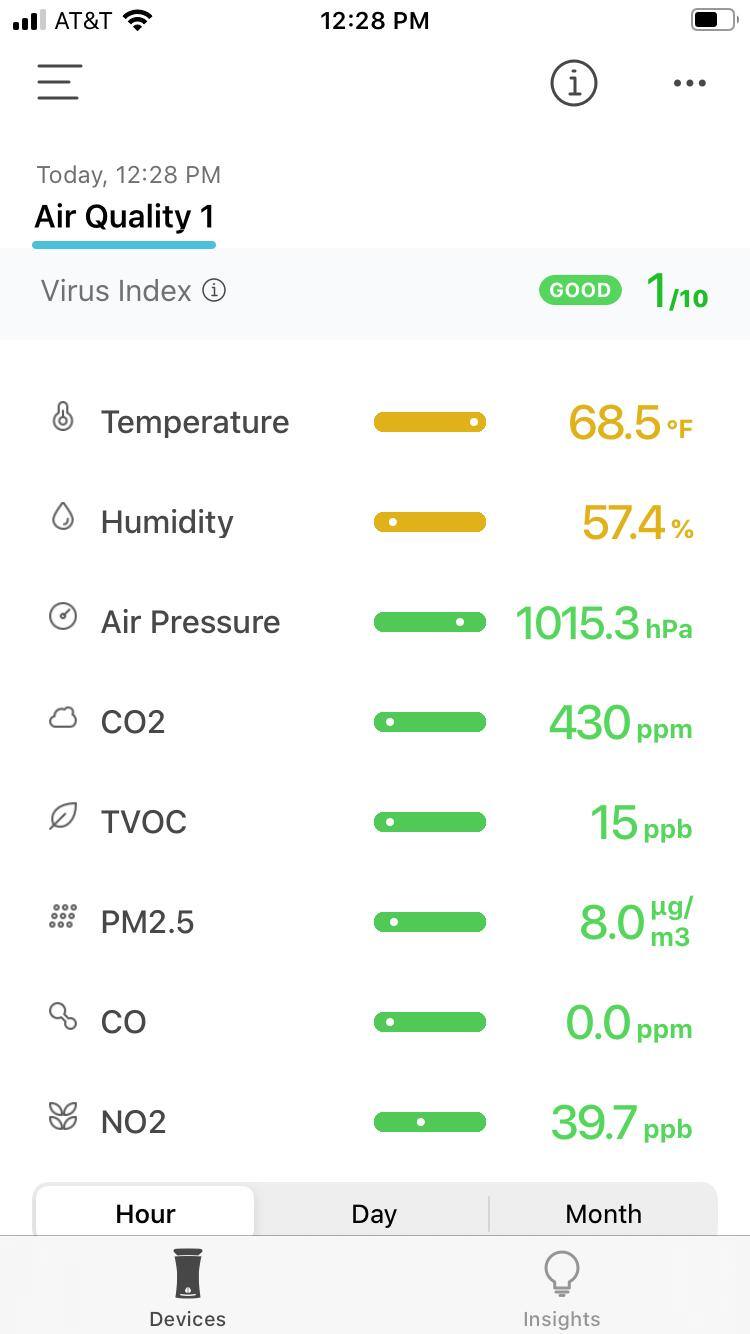Open the Devices tab
The width and height of the screenshot is (750, 1334).
pos(187,1287)
